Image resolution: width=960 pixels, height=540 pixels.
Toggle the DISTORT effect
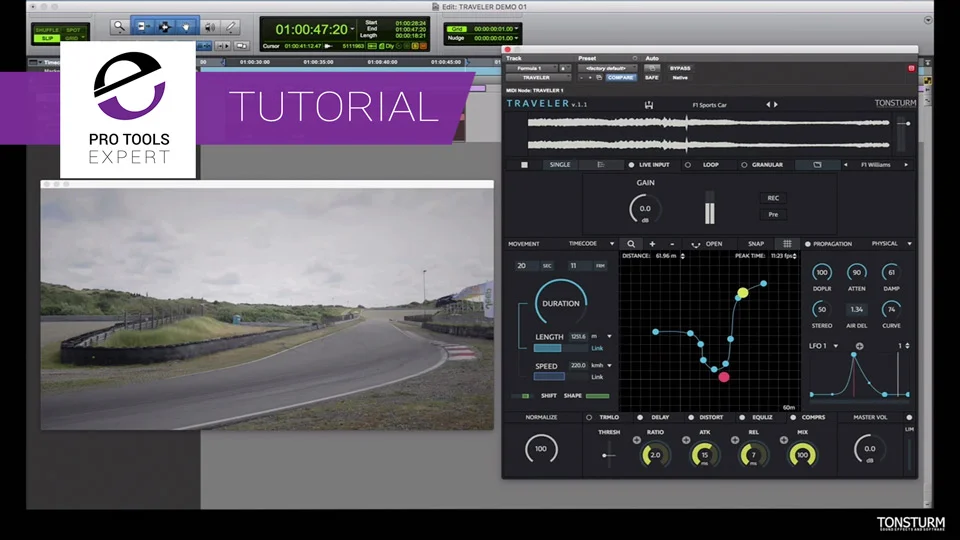point(691,418)
